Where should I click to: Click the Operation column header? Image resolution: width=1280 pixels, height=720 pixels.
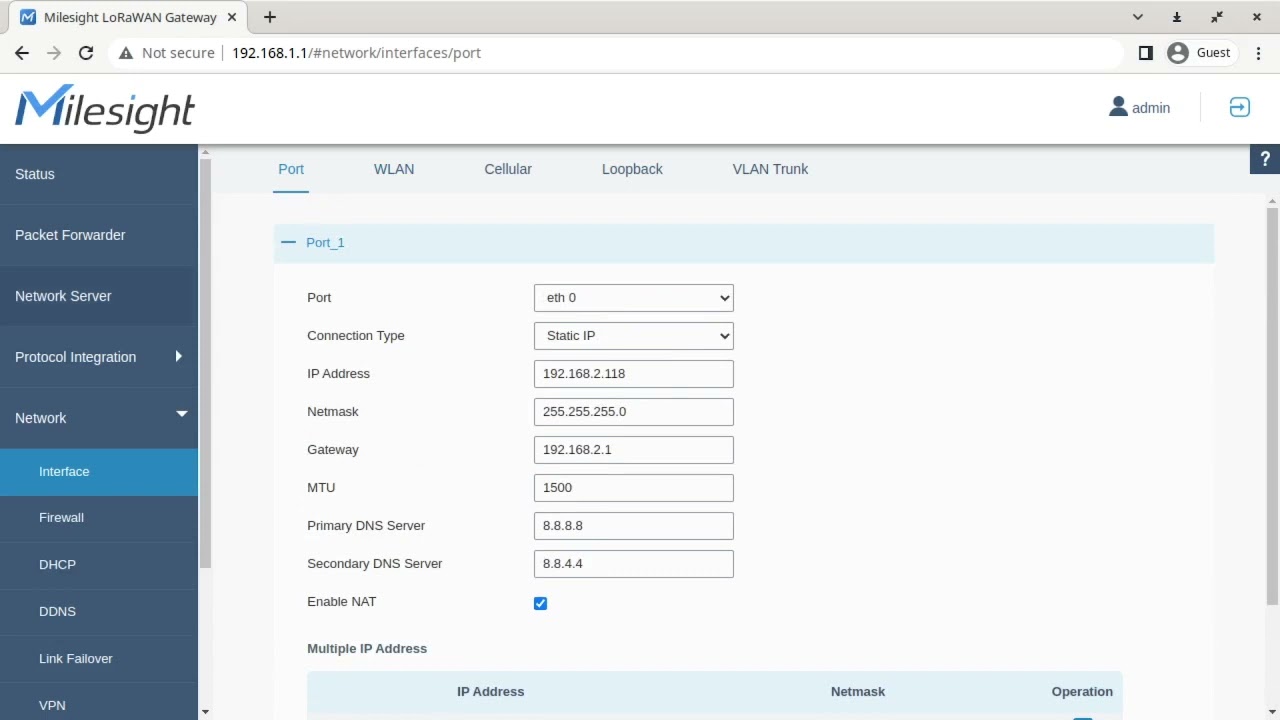pyautogui.click(x=1082, y=692)
